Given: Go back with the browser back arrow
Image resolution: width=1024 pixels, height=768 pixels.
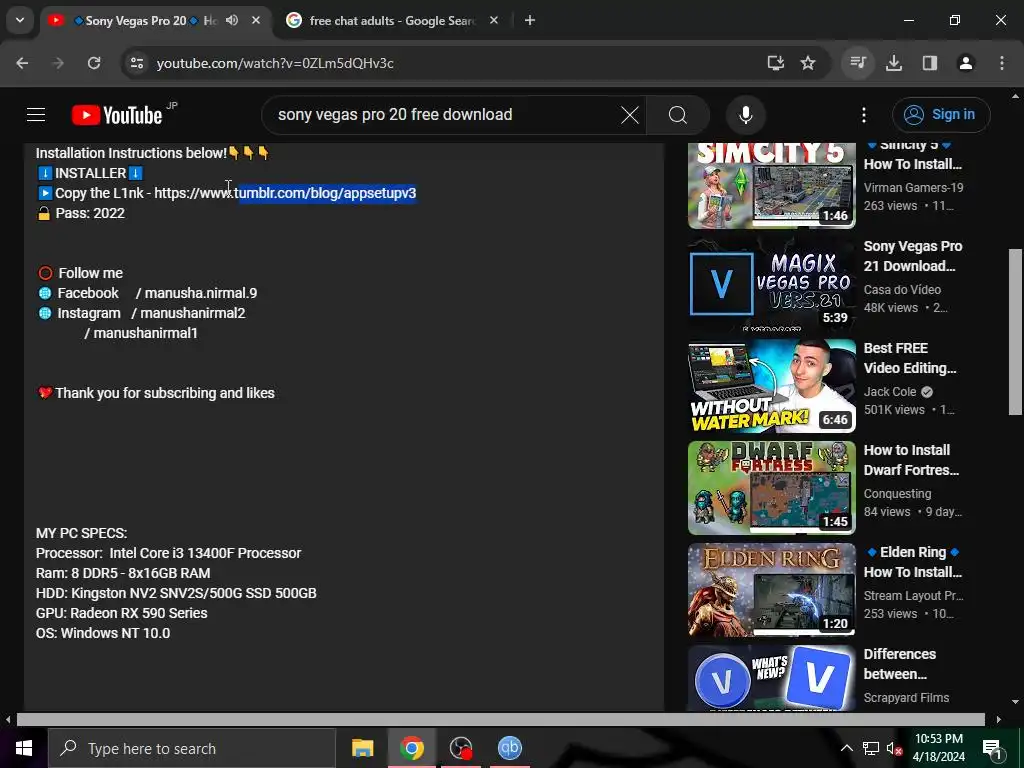Looking at the screenshot, I should 22,63.
